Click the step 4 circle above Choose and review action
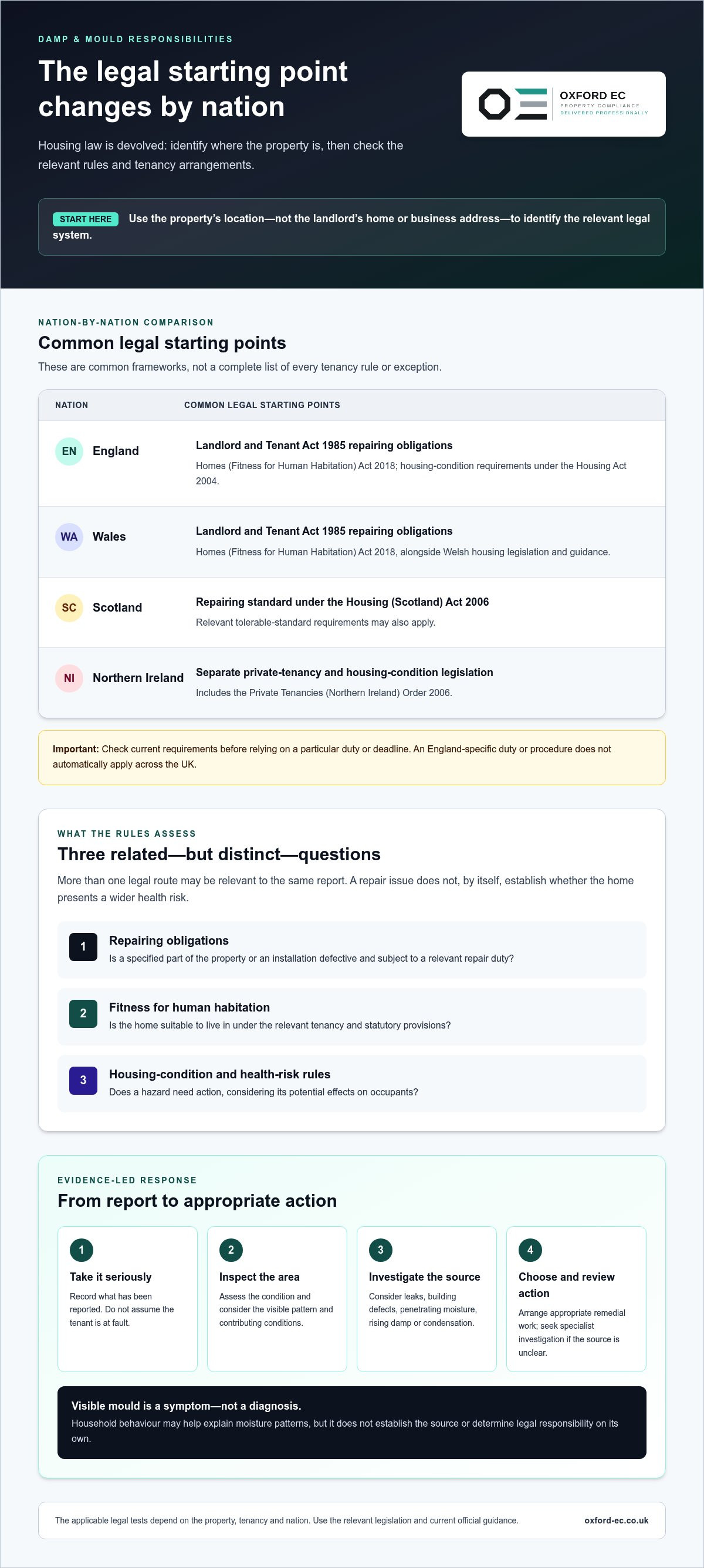This screenshot has height=1568, width=704. click(530, 1250)
